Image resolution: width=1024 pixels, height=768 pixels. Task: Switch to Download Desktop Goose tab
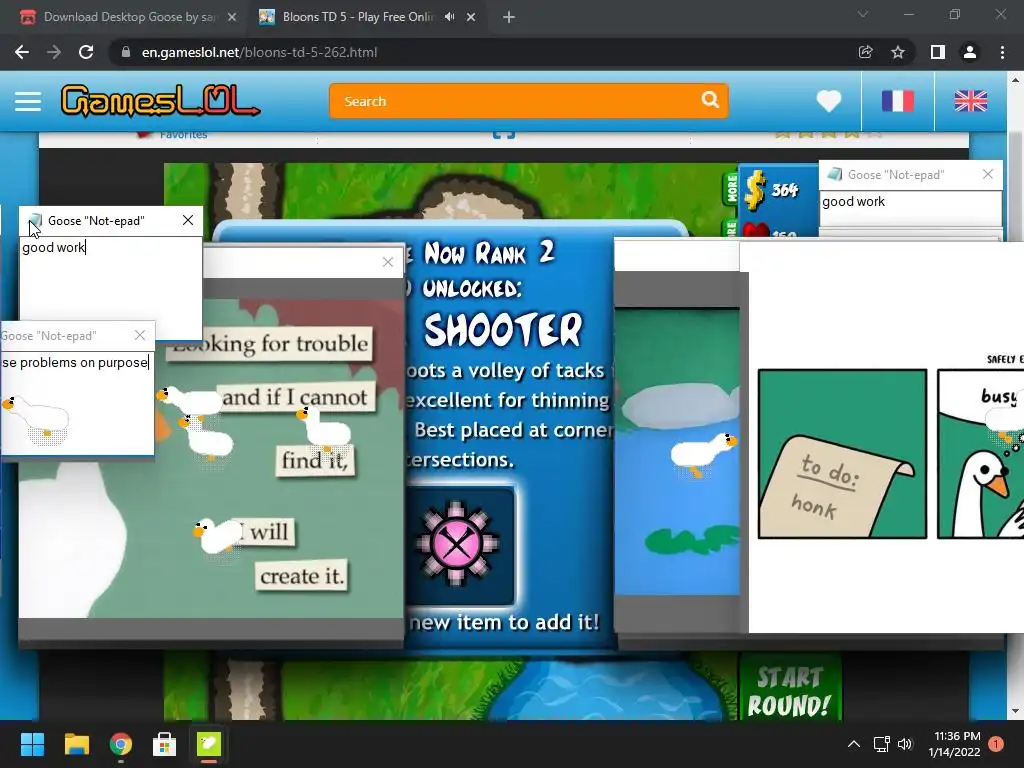129,17
